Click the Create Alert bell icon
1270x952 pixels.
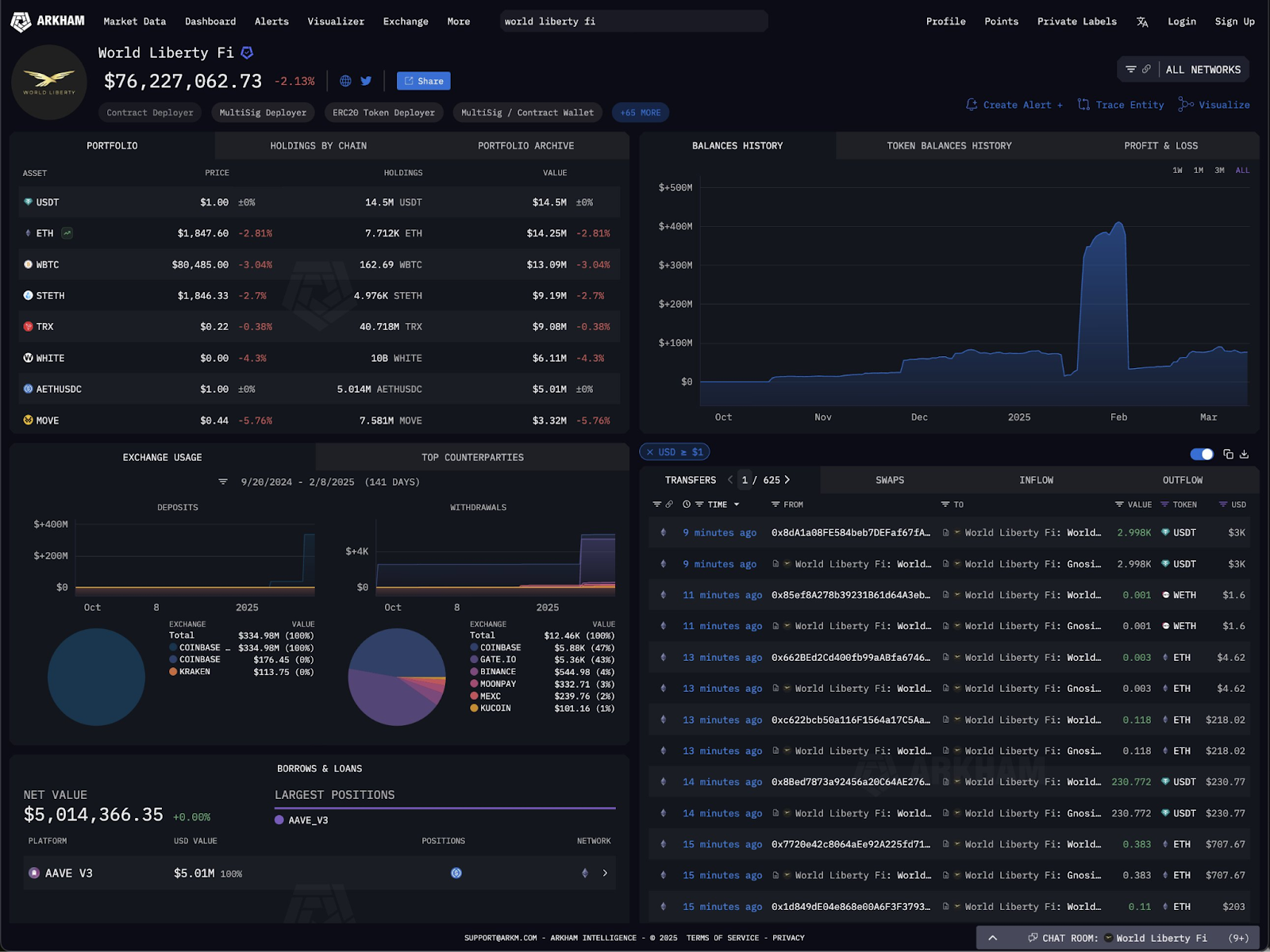click(972, 104)
